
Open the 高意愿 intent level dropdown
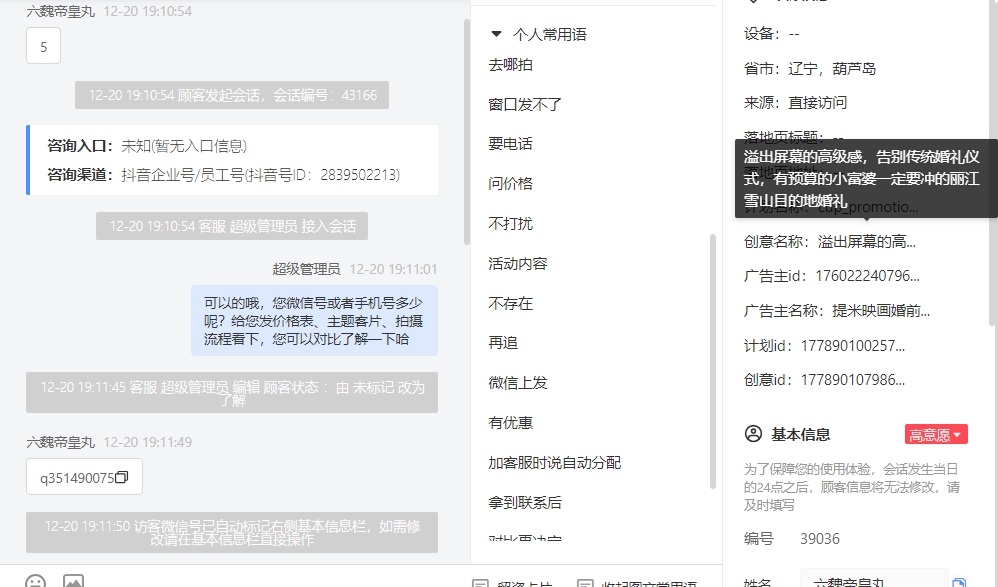click(x=936, y=435)
